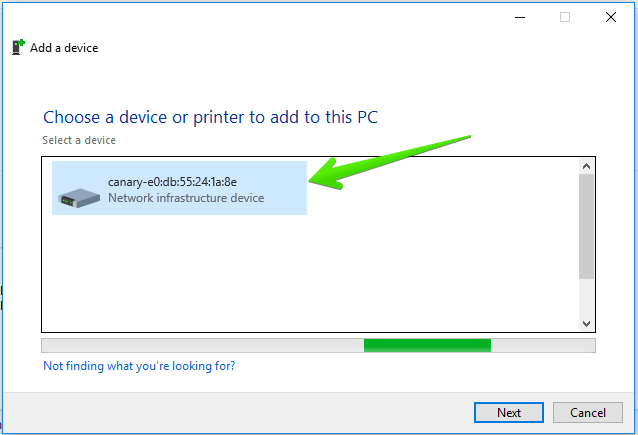Cancel the Add a device wizard
Screen dimensions: 638x435
(x=588, y=413)
